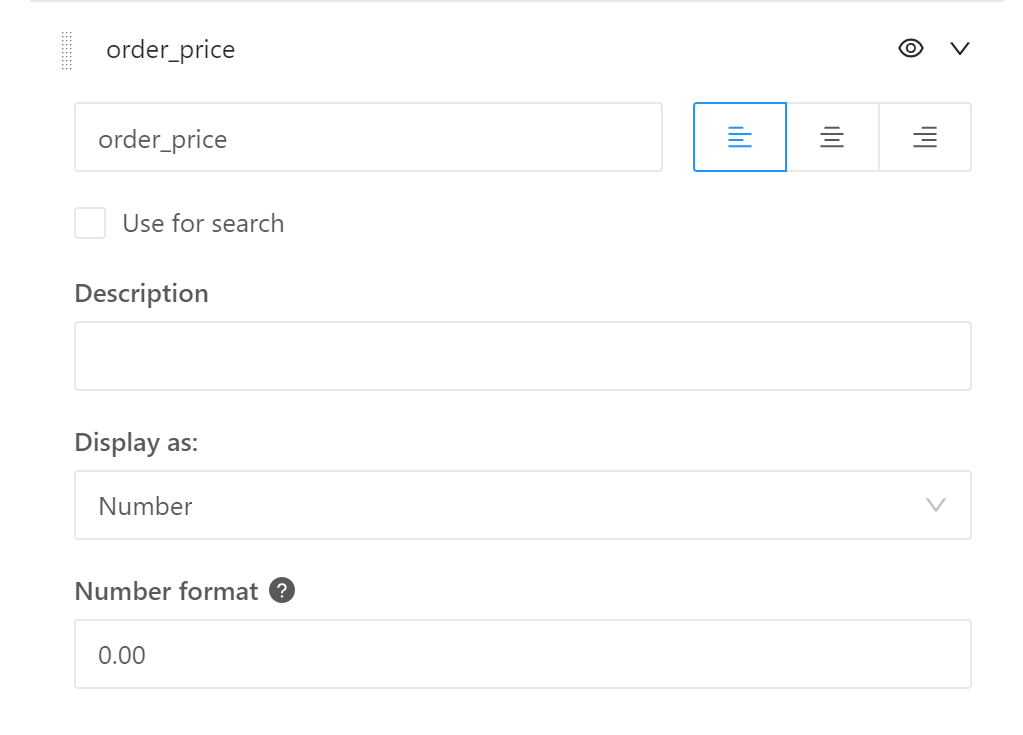Viewport: 1023px width, 735px height.
Task: Focus the column title input field
Action: (x=369, y=137)
